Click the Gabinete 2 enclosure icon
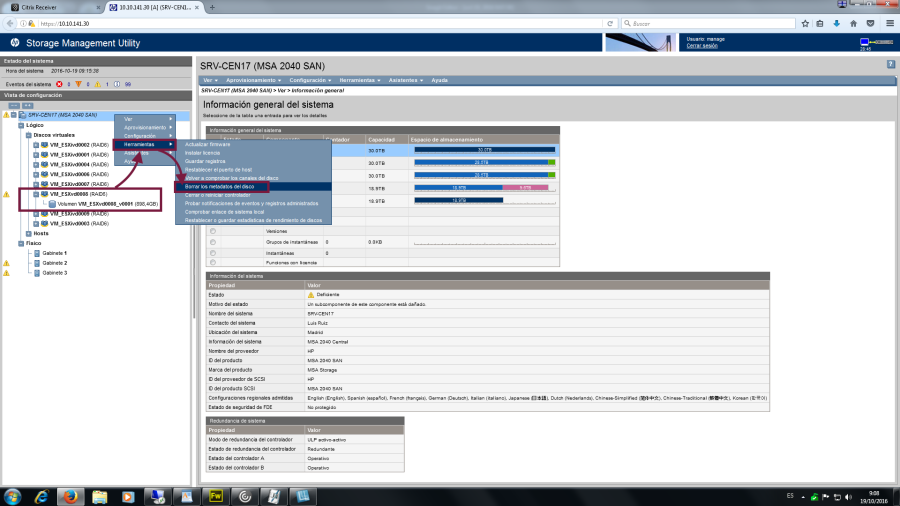The width and height of the screenshot is (900, 506). click(x=38, y=263)
